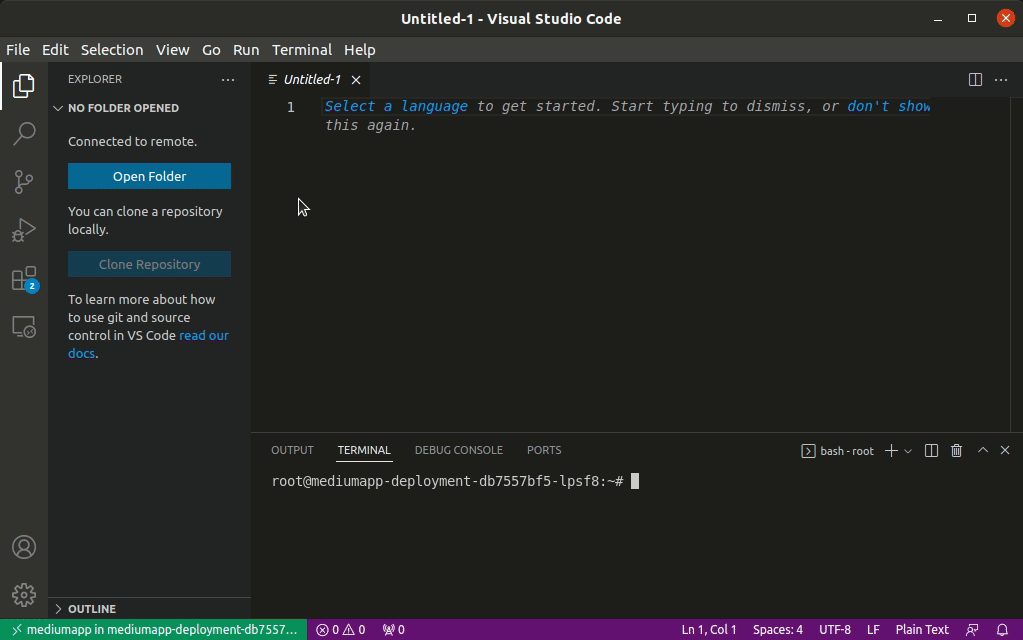This screenshot has width=1023, height=640.
Task: Click the Ln 1, Col 1 status item
Action: (x=709, y=630)
